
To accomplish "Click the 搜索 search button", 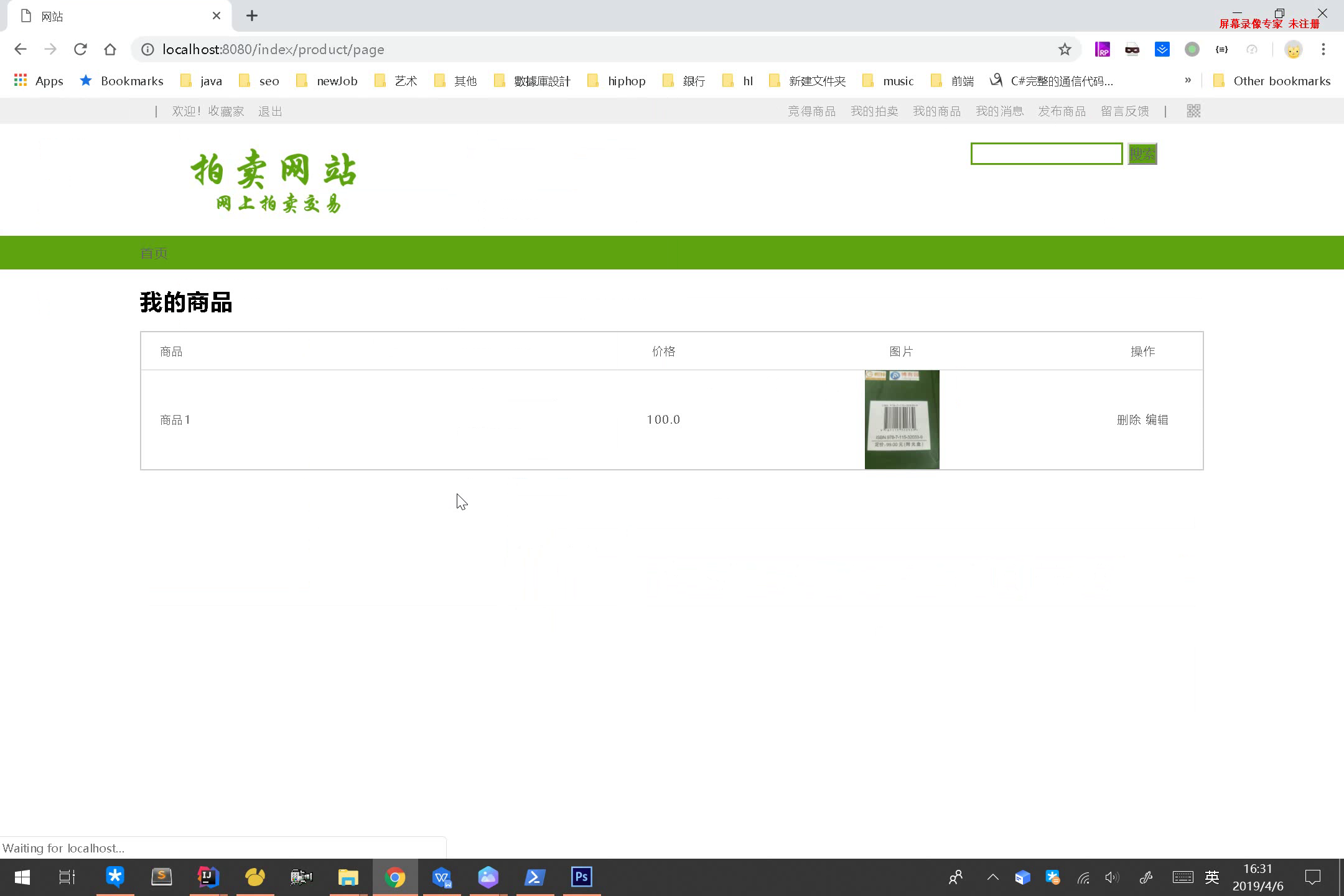I will point(1142,154).
